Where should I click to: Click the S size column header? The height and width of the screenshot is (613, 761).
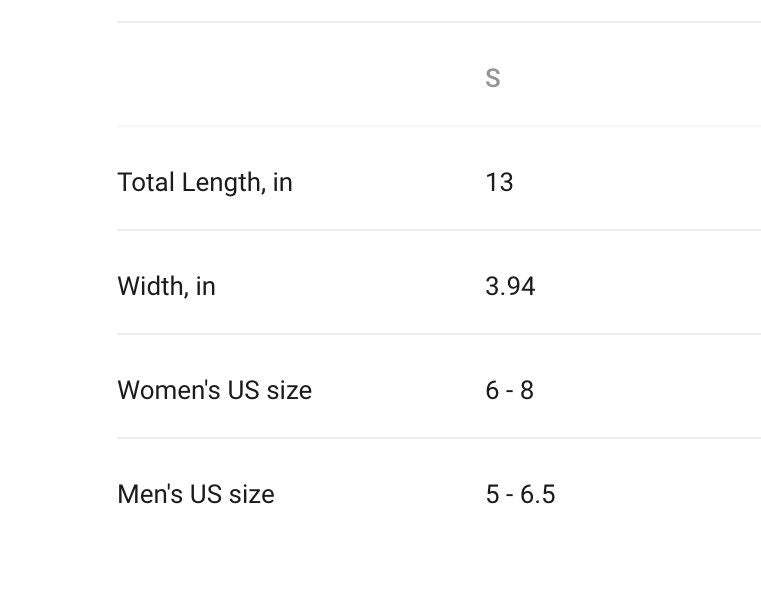click(492, 78)
